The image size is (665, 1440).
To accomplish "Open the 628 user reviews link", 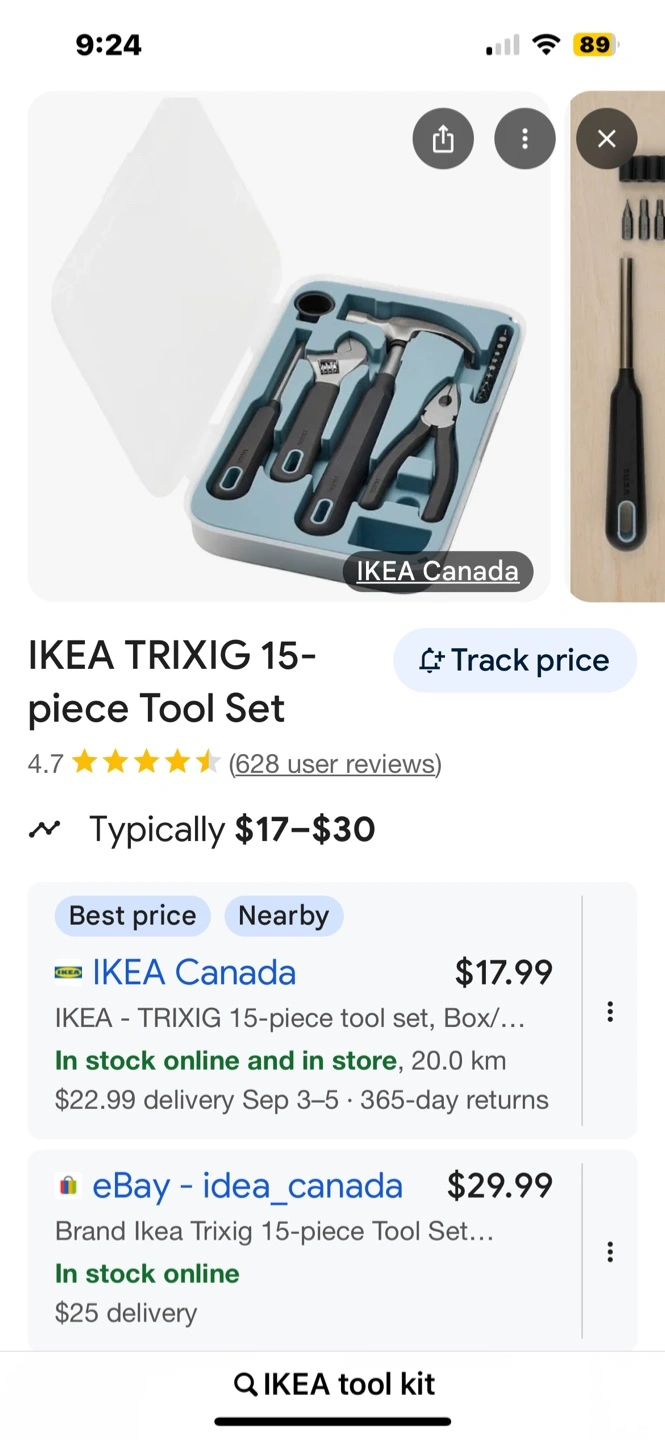I will pyautogui.click(x=335, y=764).
